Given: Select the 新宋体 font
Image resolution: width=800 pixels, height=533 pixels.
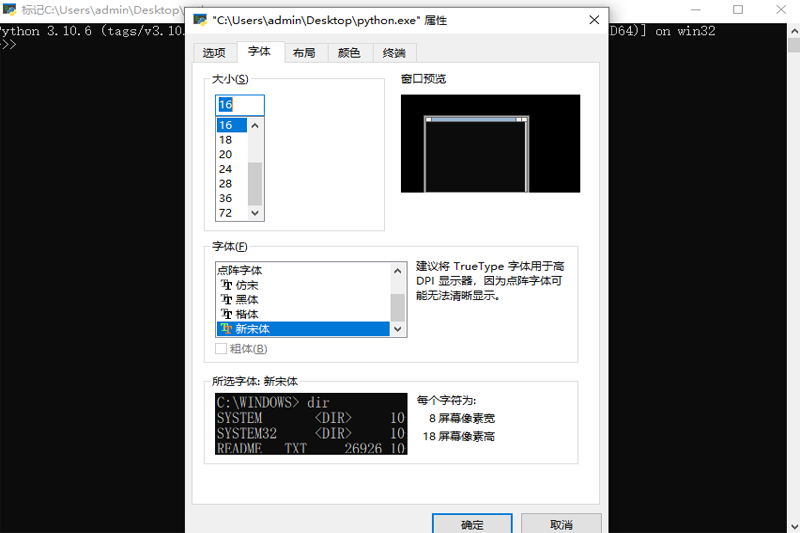Looking at the screenshot, I should click(x=303, y=329).
